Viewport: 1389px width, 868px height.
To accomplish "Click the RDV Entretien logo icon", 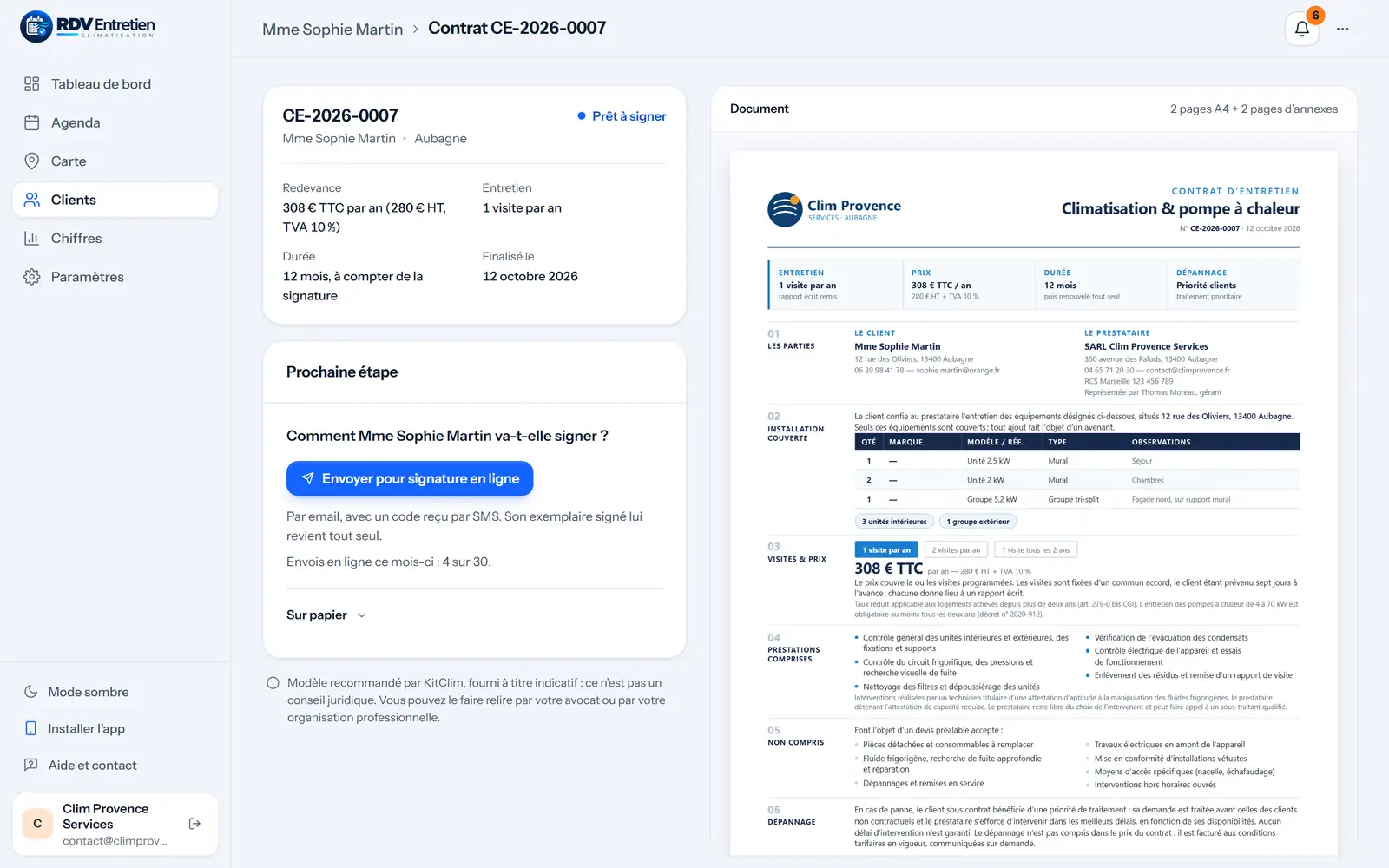I will (36, 27).
